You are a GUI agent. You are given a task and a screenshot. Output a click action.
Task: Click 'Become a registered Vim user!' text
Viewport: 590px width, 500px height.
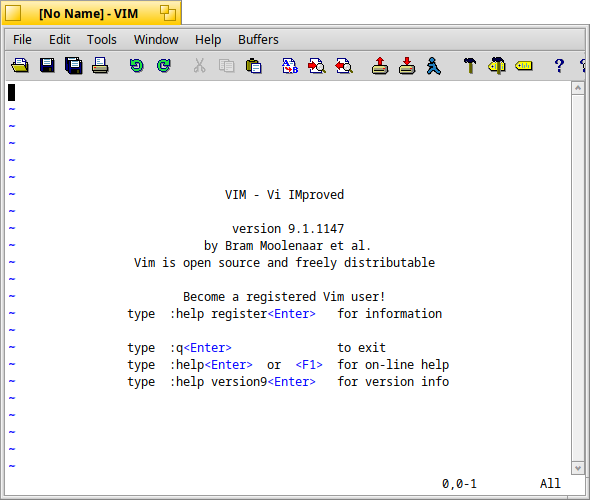(x=284, y=297)
